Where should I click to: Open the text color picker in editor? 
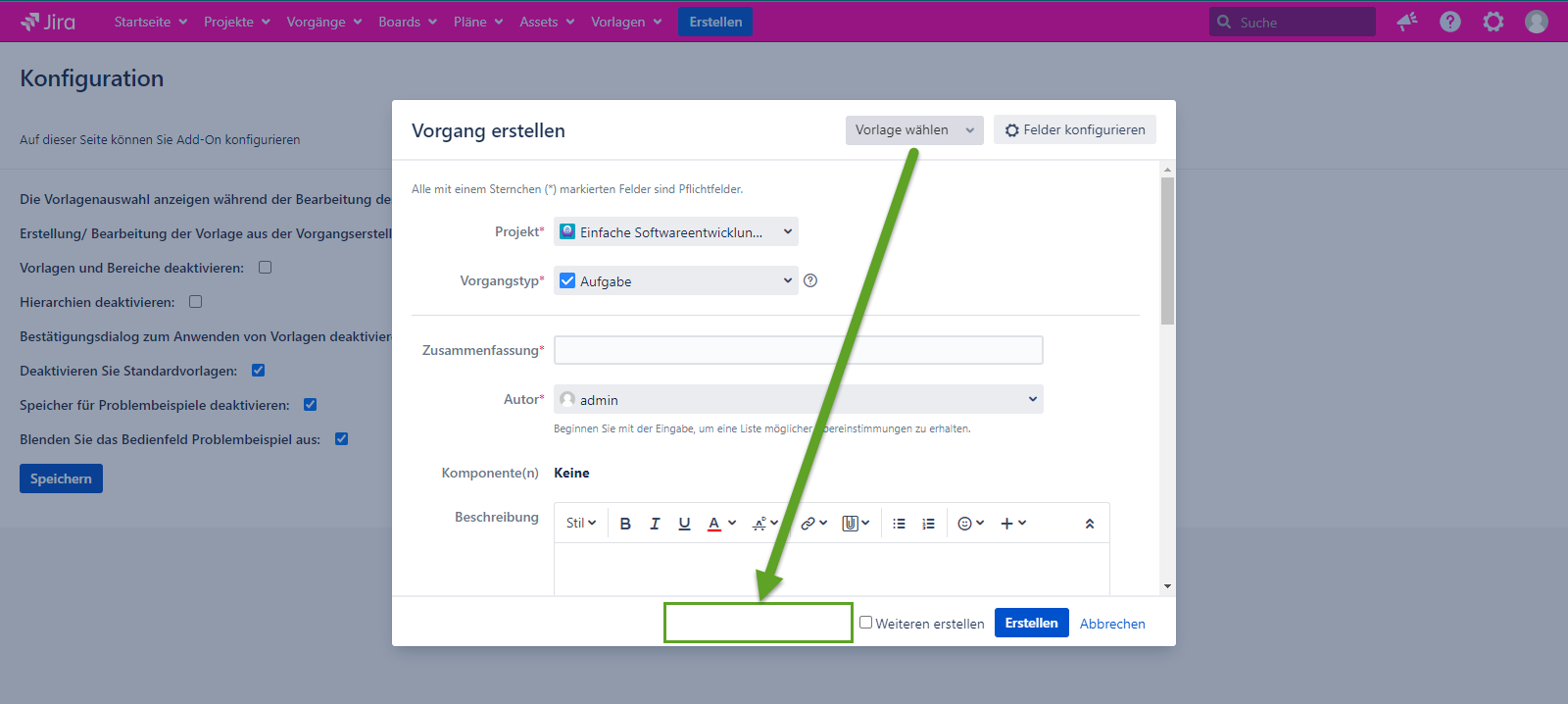coord(721,524)
